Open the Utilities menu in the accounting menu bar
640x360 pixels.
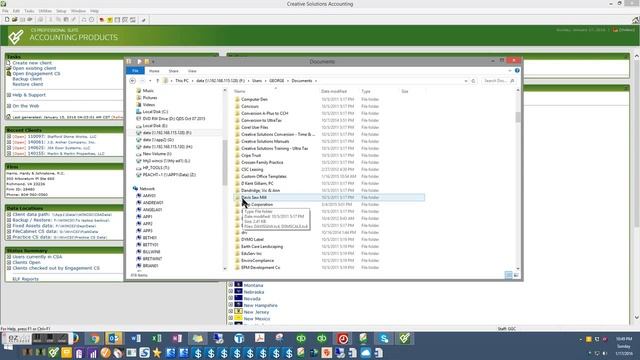tap(45, 11)
